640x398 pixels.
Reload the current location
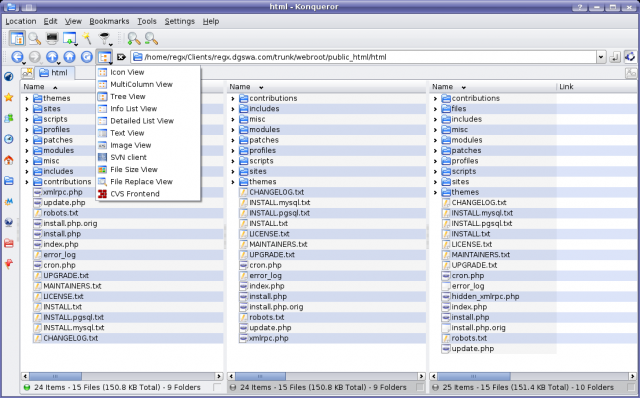click(87, 57)
